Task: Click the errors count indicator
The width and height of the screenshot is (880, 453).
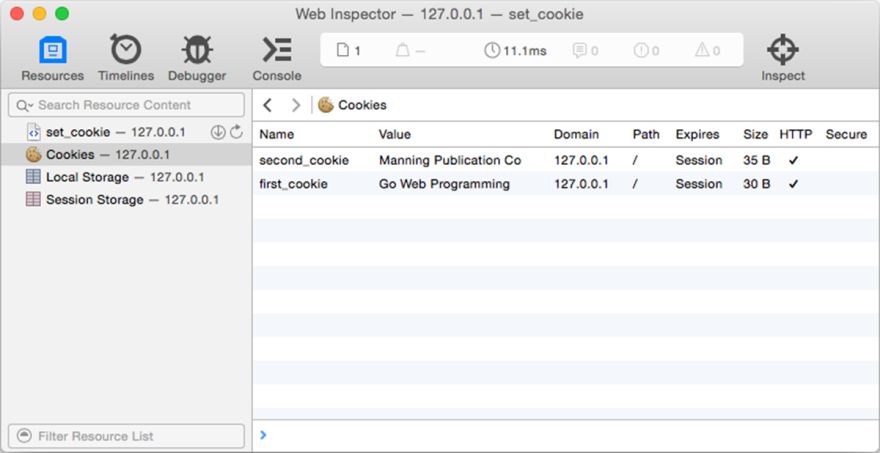Action: [646, 51]
